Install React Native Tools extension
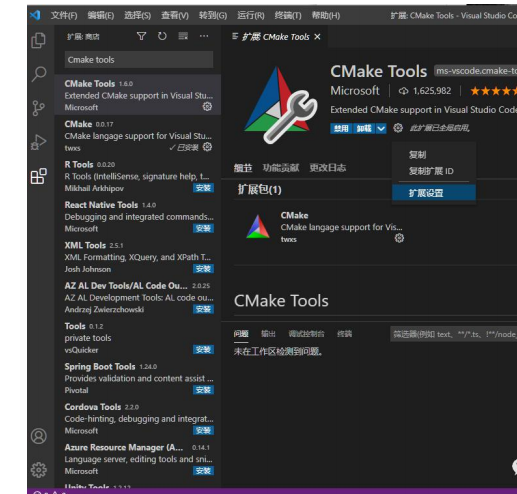This screenshot has height=494, width=517. [203, 228]
